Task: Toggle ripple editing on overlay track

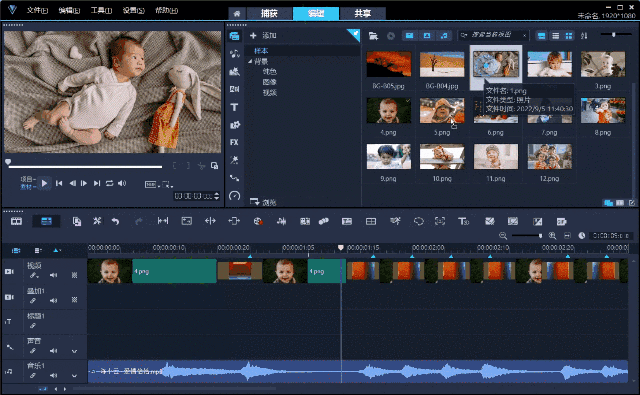Action: (x=74, y=300)
